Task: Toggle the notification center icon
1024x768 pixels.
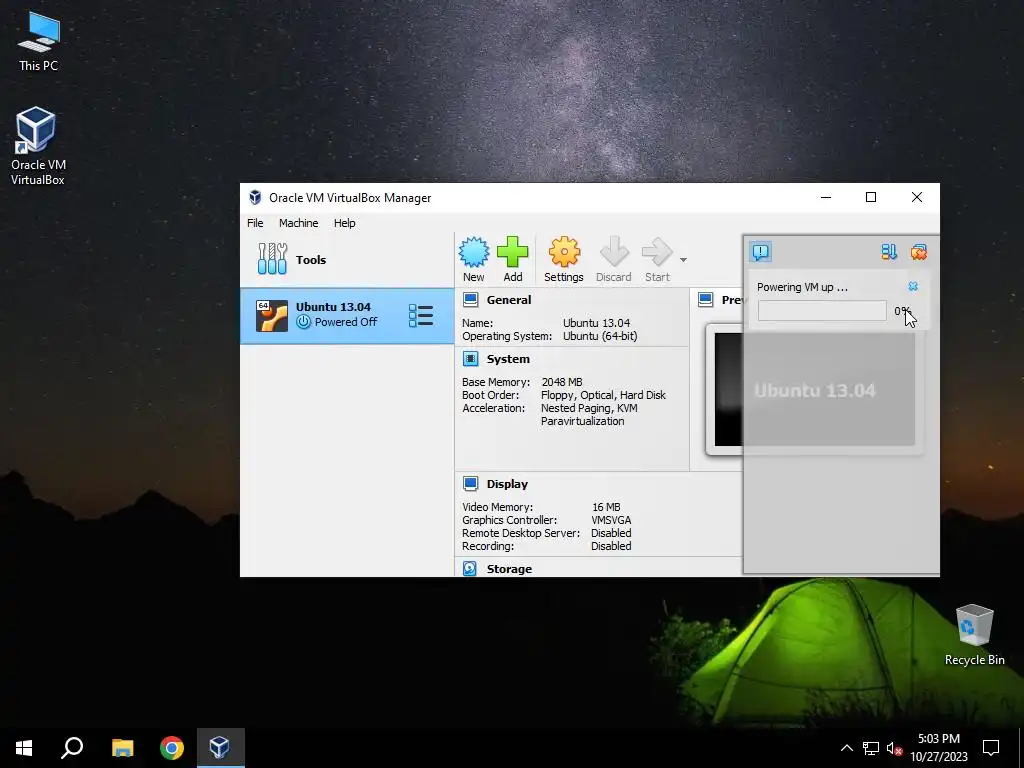Action: [x=761, y=252]
